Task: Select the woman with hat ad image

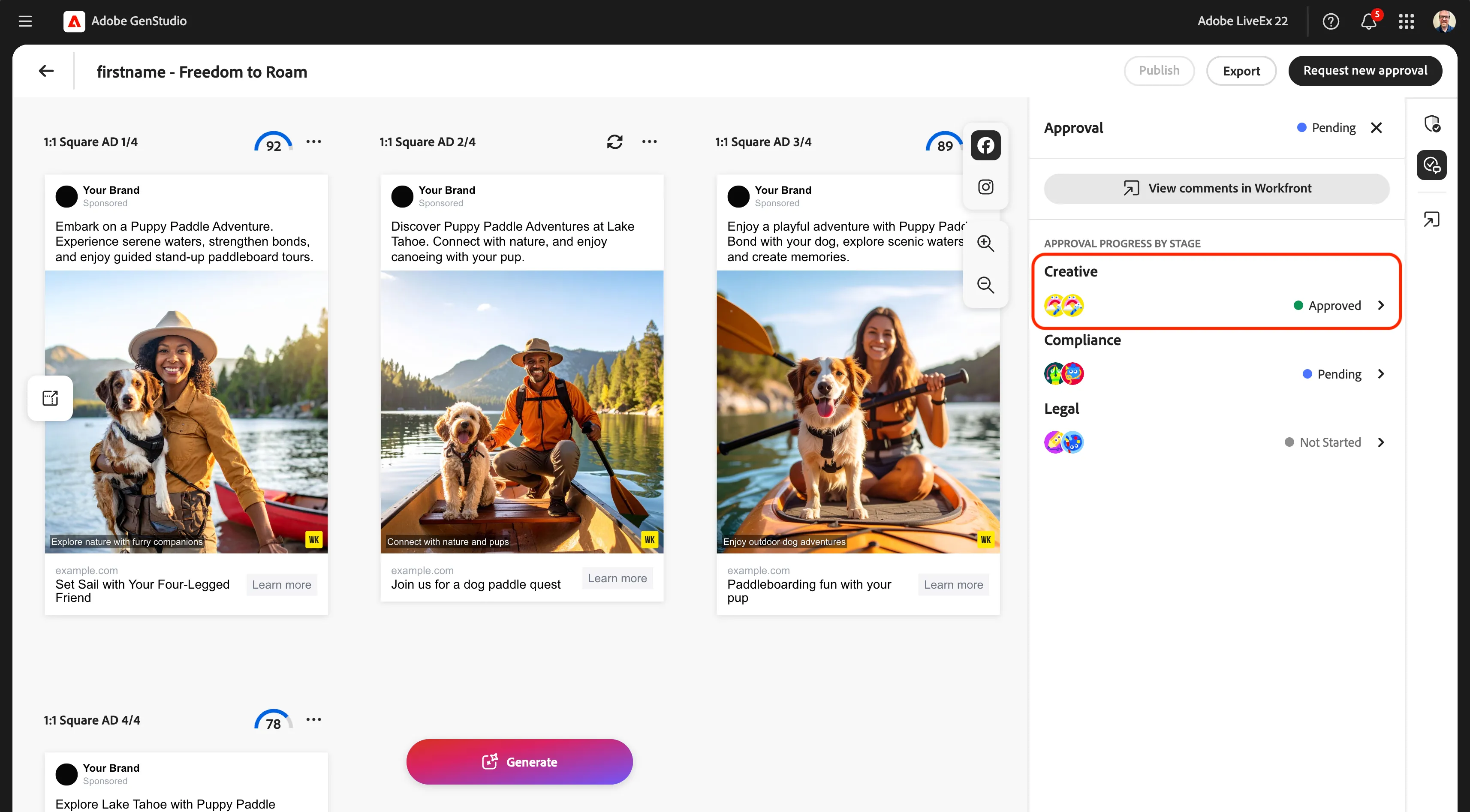Action: point(186,412)
